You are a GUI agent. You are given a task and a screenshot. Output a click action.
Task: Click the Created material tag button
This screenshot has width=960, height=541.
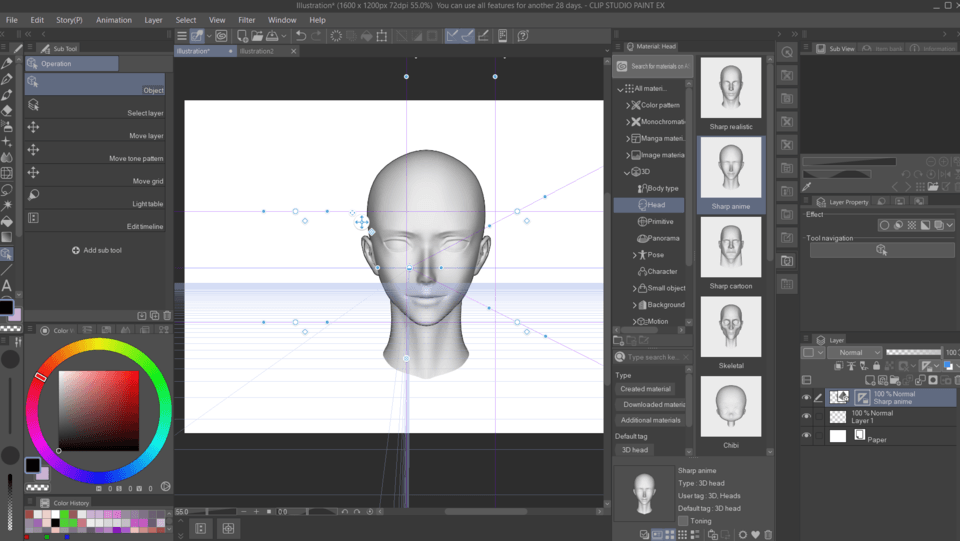(645, 389)
